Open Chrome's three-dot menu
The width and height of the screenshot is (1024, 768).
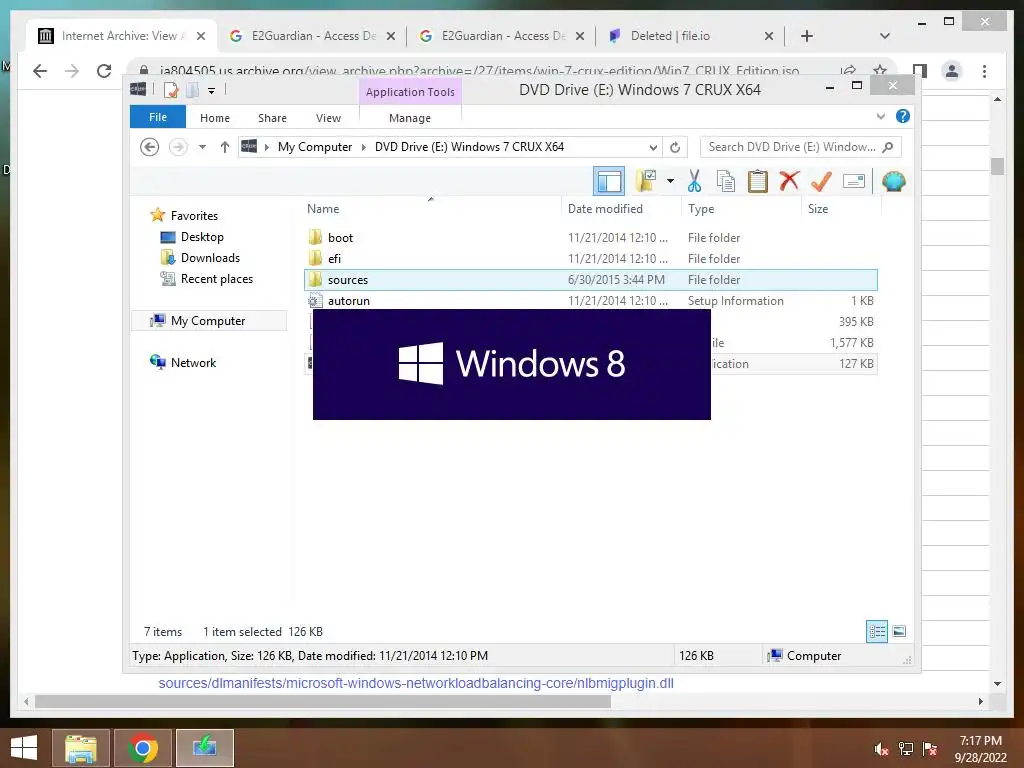(984, 71)
